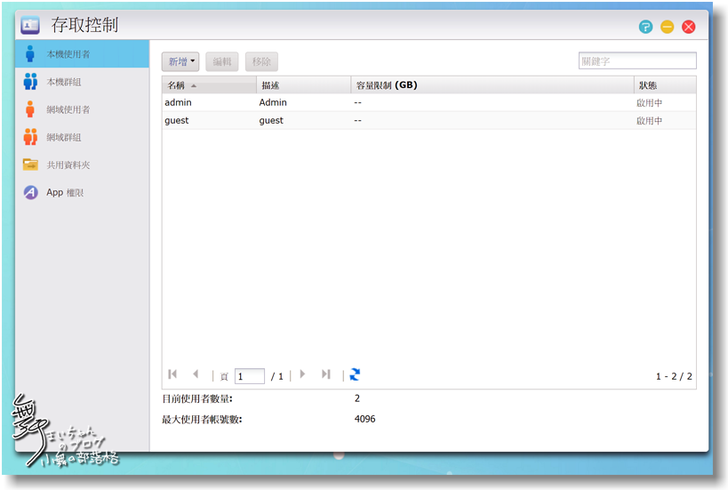Select the 本機使用者 menu label
728x490 pixels.
[x=68, y=54]
